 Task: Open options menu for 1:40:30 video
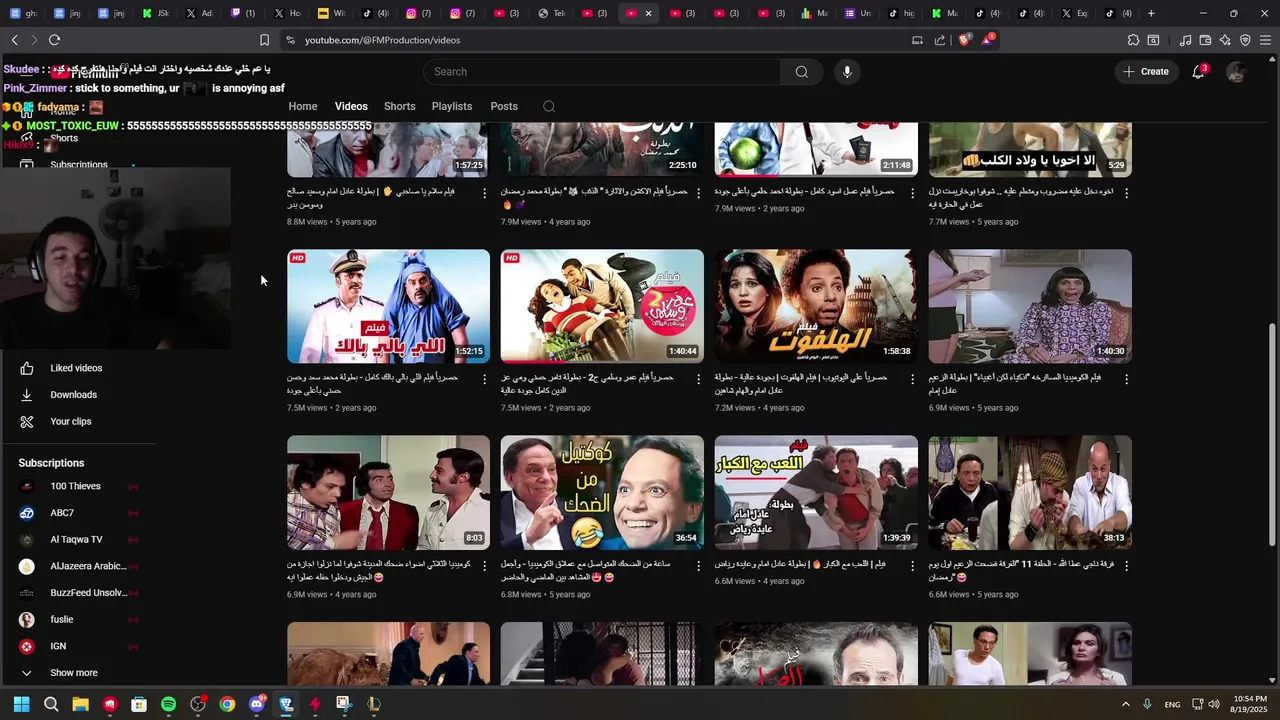click(x=1126, y=379)
